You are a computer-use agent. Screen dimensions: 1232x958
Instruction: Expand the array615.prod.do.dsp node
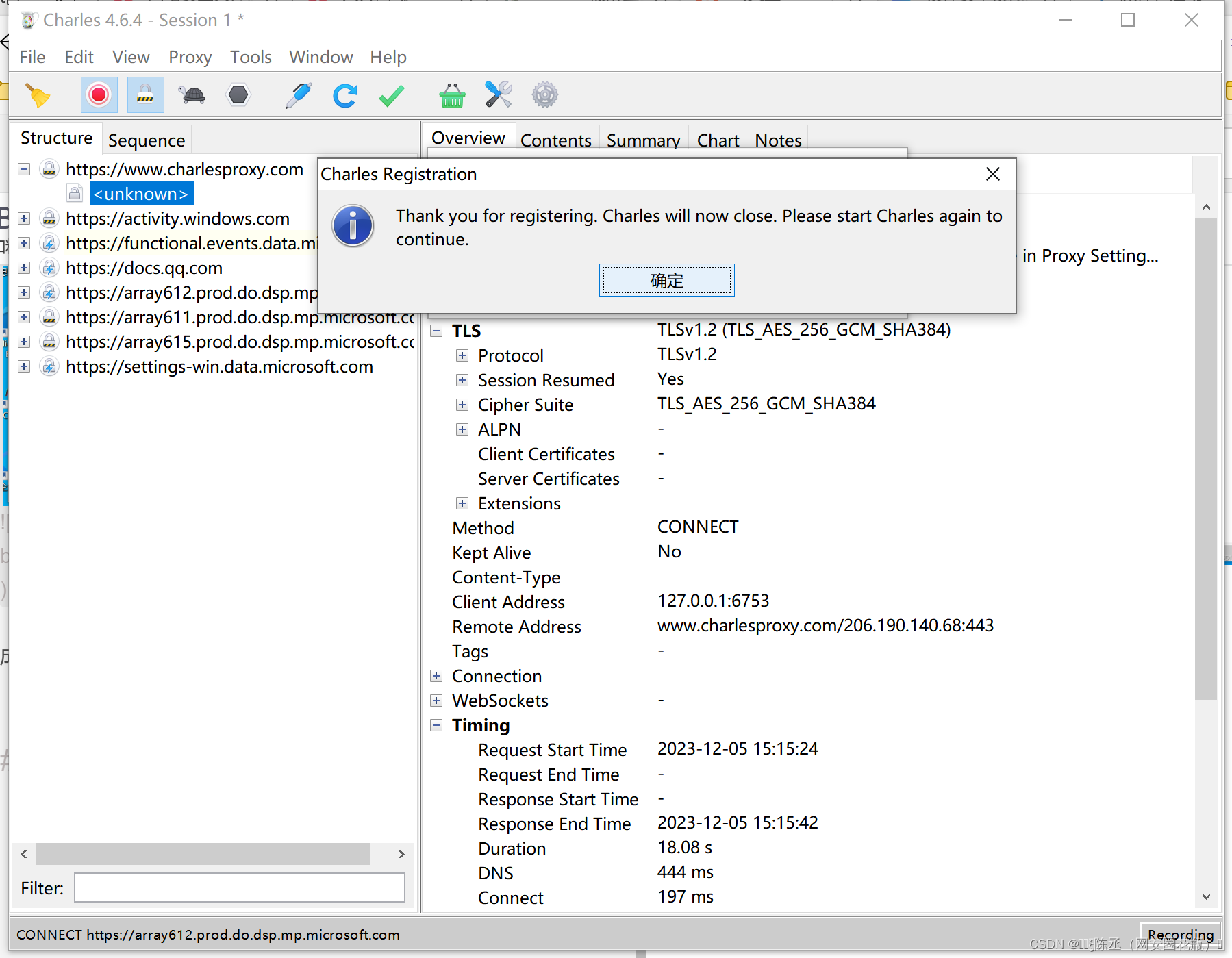(24, 342)
